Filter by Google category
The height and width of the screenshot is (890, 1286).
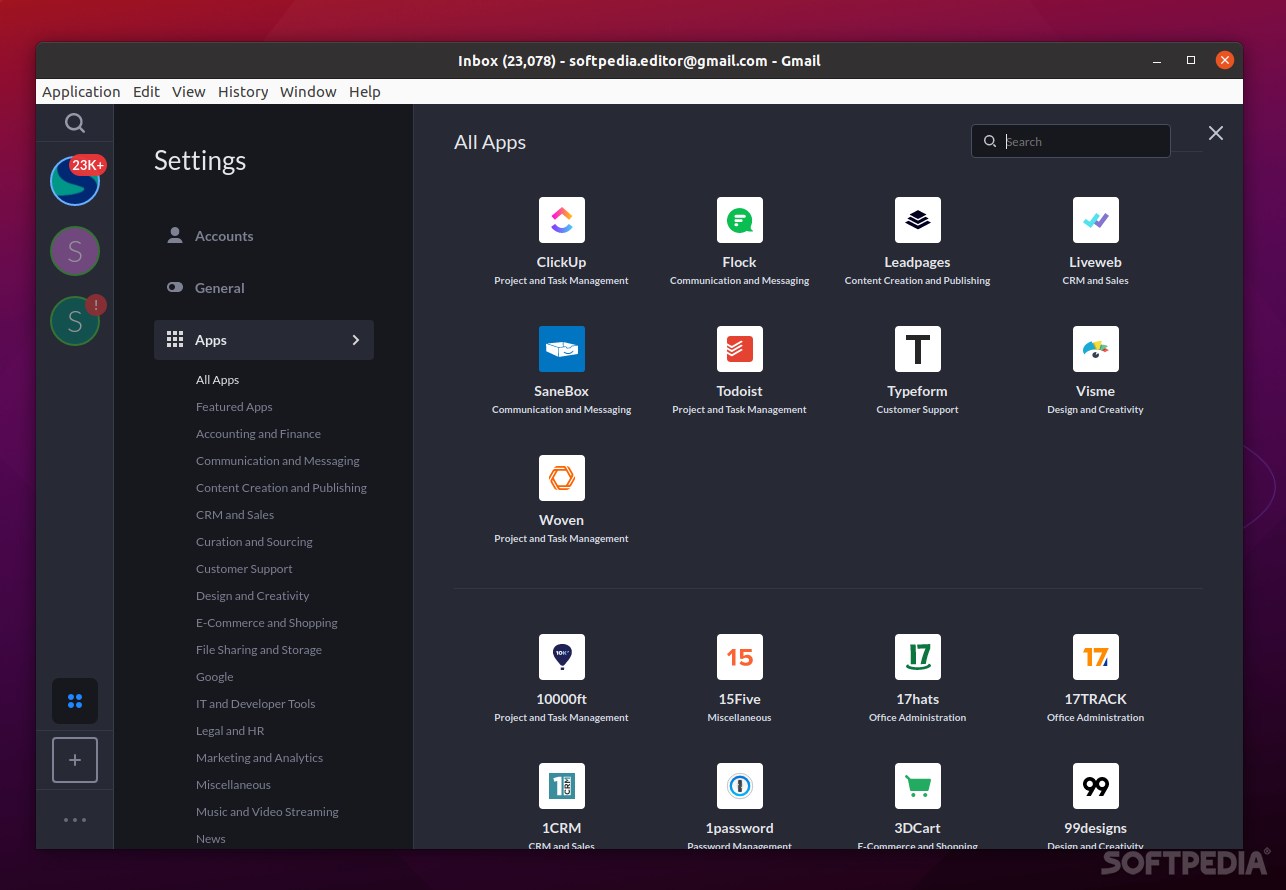pos(215,677)
